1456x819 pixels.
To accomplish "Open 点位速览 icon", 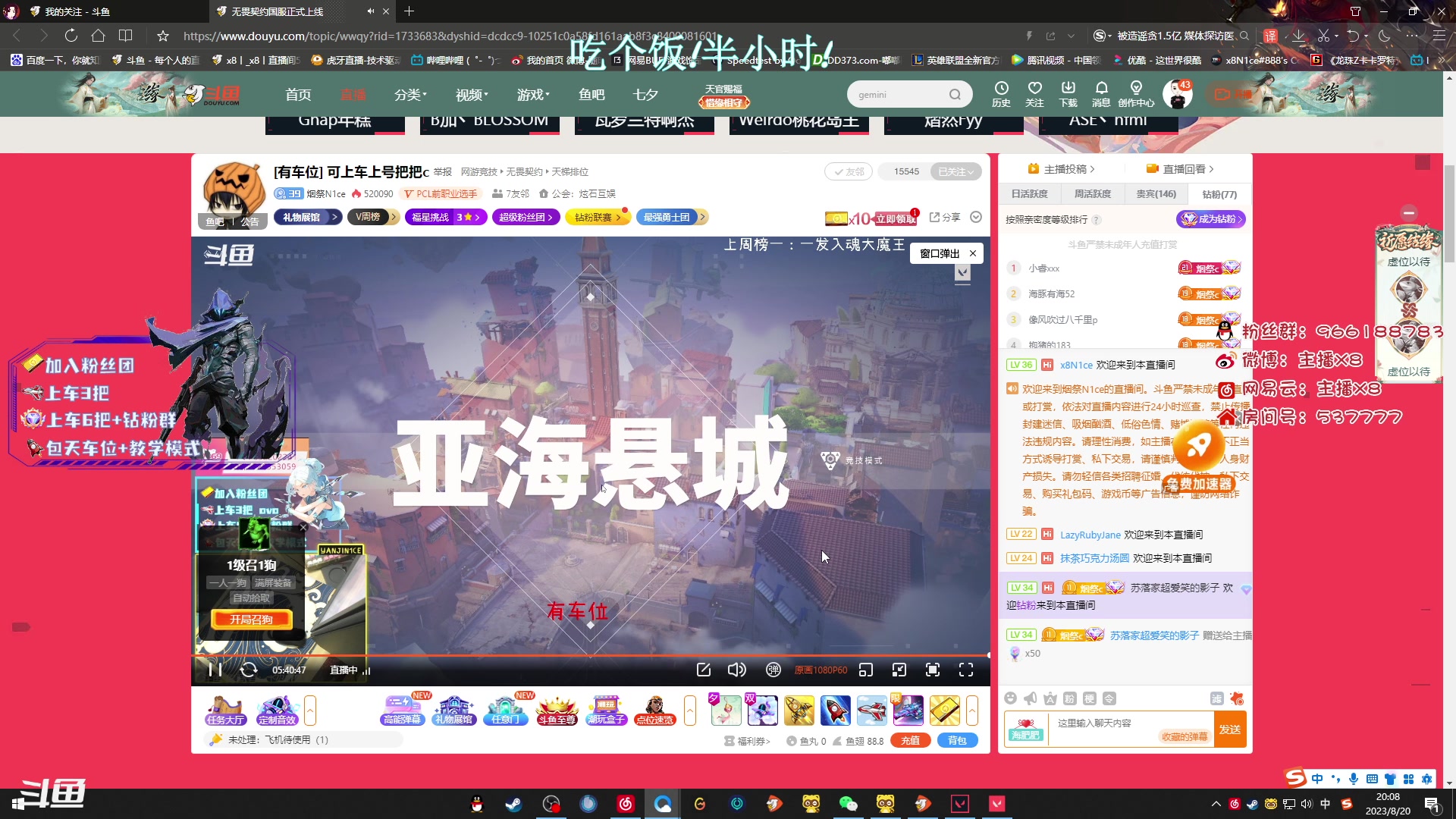I will pyautogui.click(x=655, y=711).
